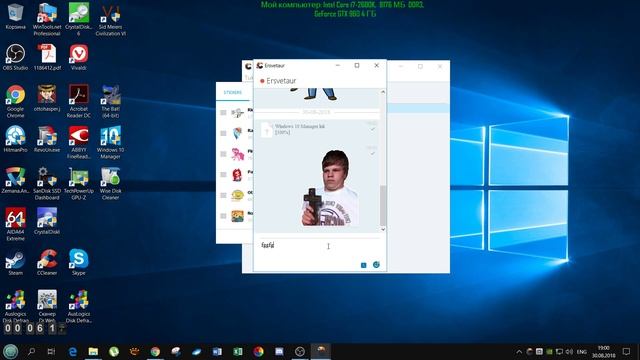Show hidden system tray icons chevron

(519, 351)
